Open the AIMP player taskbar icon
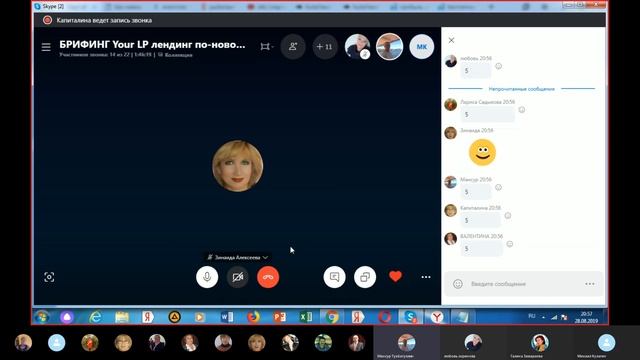640x360 pixels. [174, 317]
